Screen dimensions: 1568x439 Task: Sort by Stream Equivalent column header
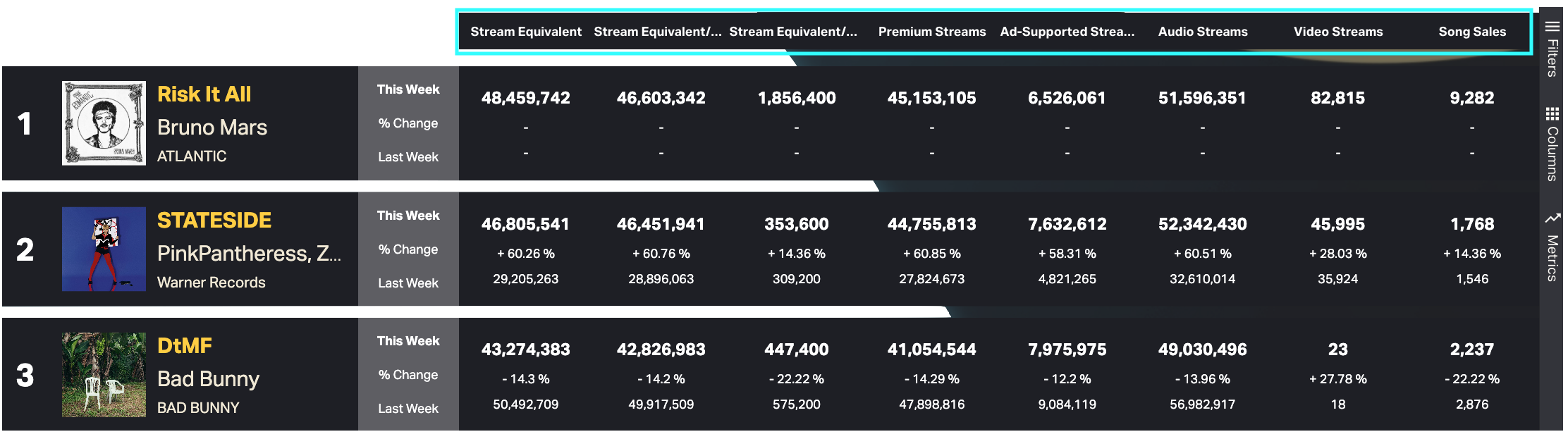[x=526, y=32]
